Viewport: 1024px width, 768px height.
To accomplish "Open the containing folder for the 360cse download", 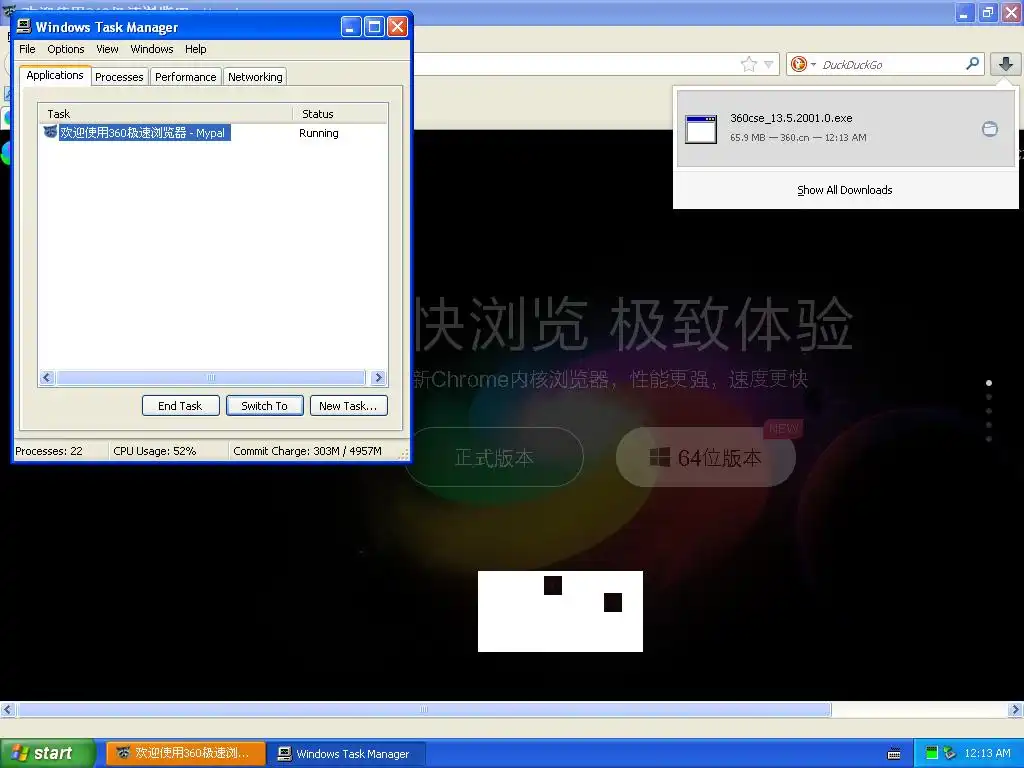I will tap(990, 129).
